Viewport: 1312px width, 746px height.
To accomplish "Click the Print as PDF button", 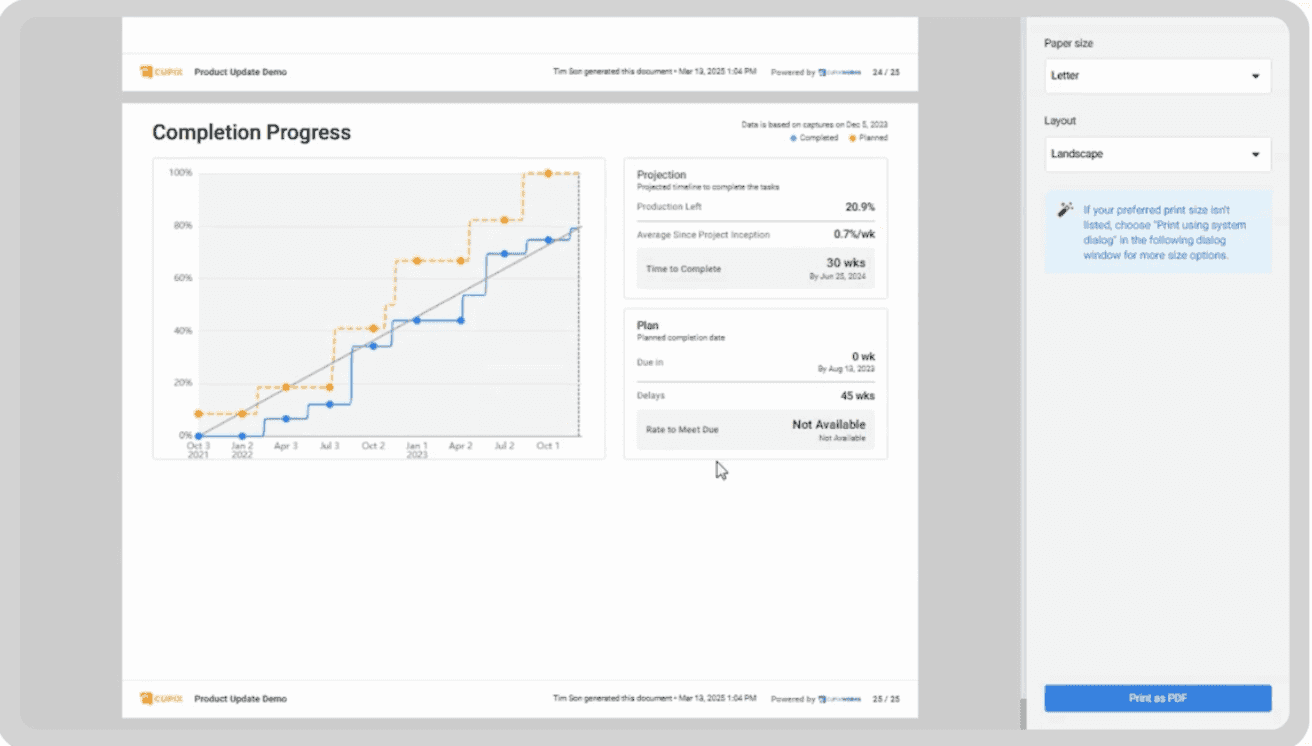I will [x=1157, y=698].
